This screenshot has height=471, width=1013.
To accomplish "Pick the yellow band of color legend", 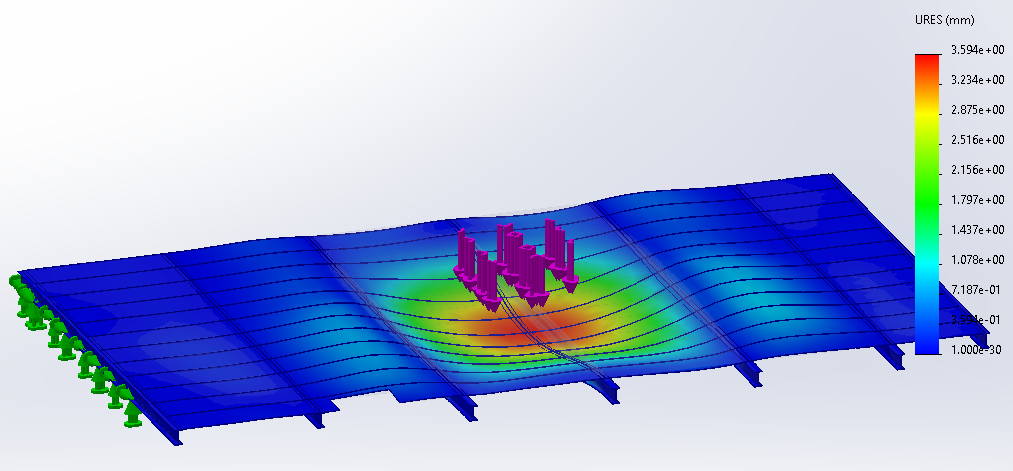I will pos(928,120).
